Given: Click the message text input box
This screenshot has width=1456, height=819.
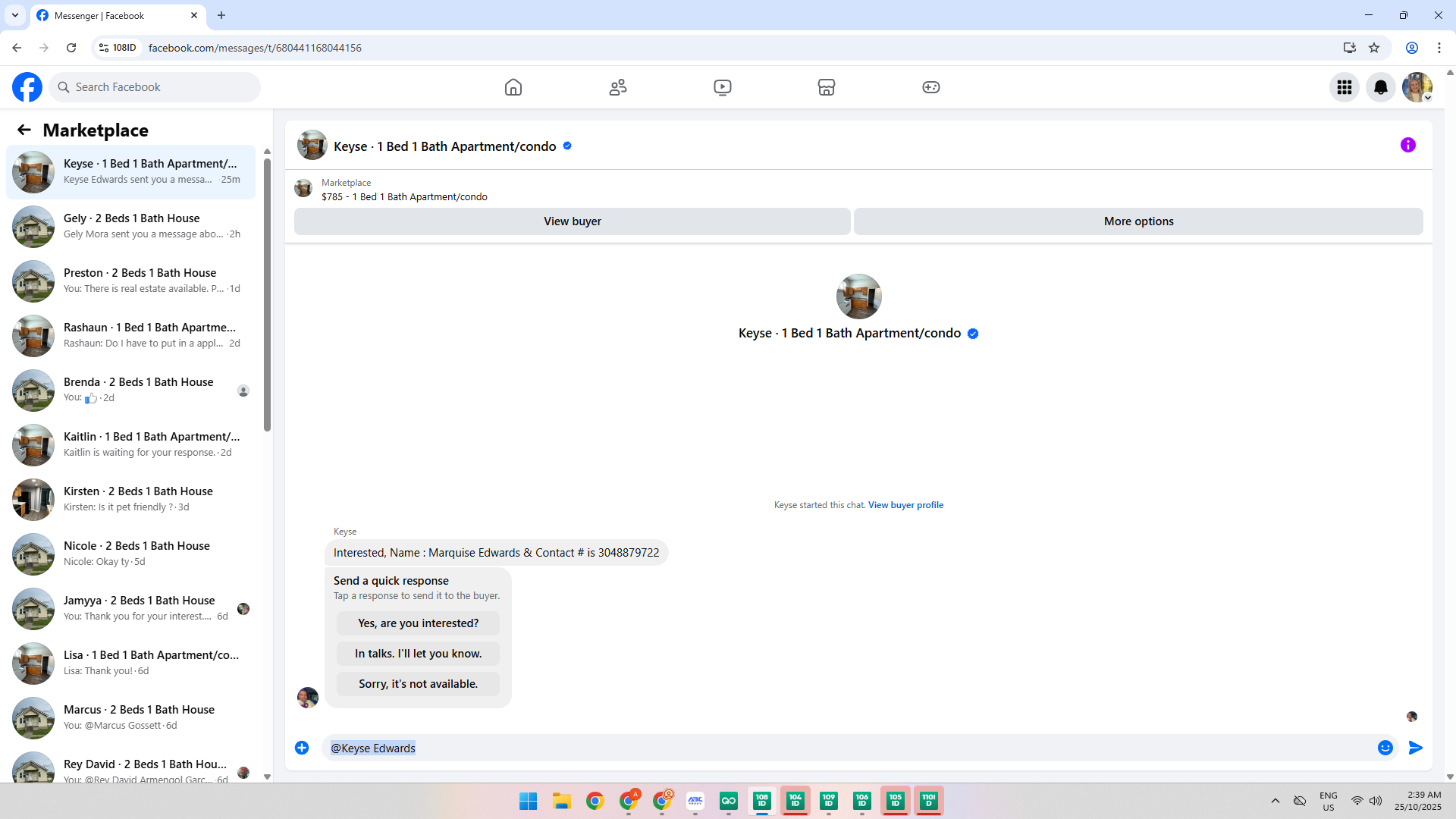Looking at the screenshot, I should click(x=849, y=748).
